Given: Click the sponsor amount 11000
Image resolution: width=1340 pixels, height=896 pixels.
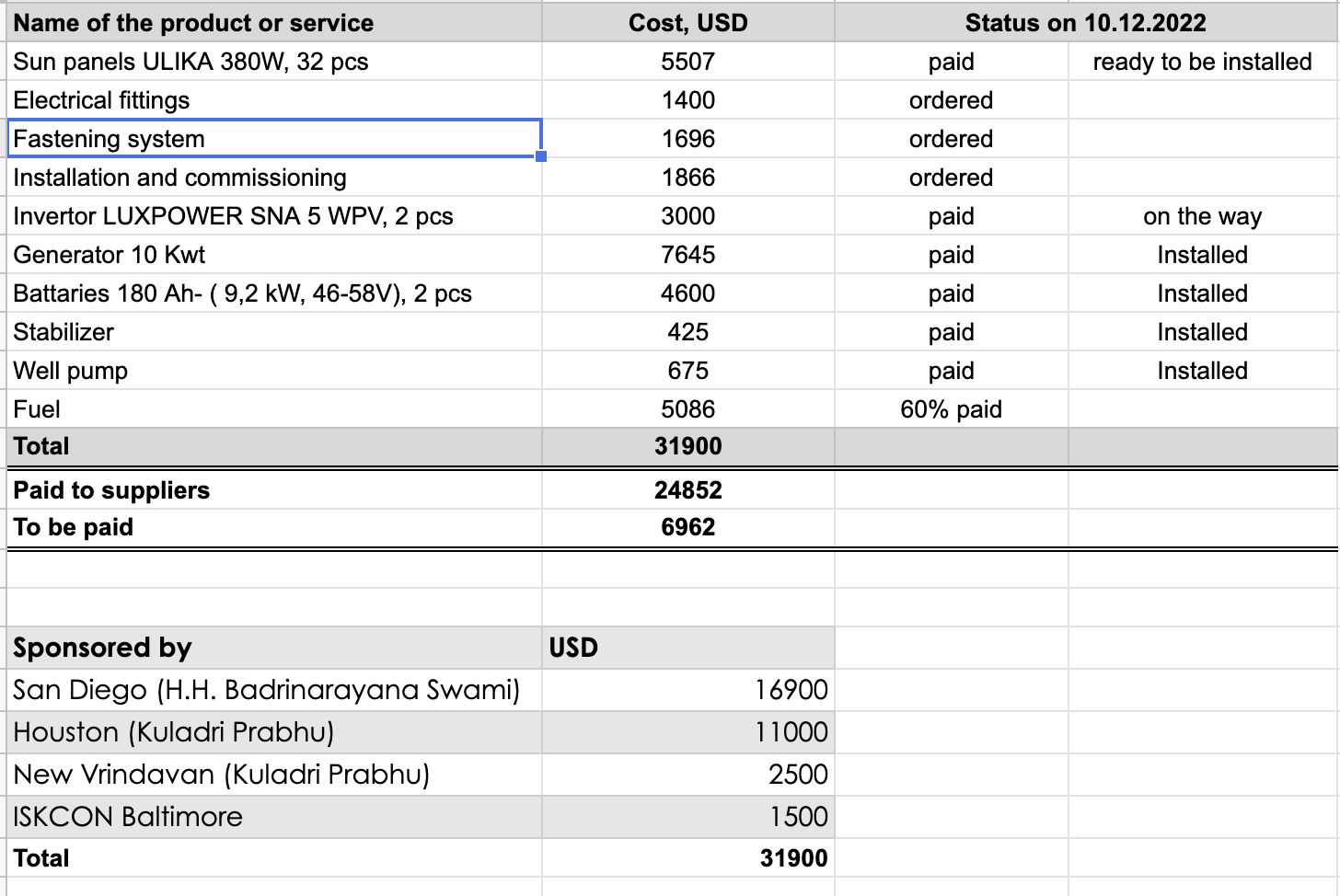Looking at the screenshot, I should point(688,732).
